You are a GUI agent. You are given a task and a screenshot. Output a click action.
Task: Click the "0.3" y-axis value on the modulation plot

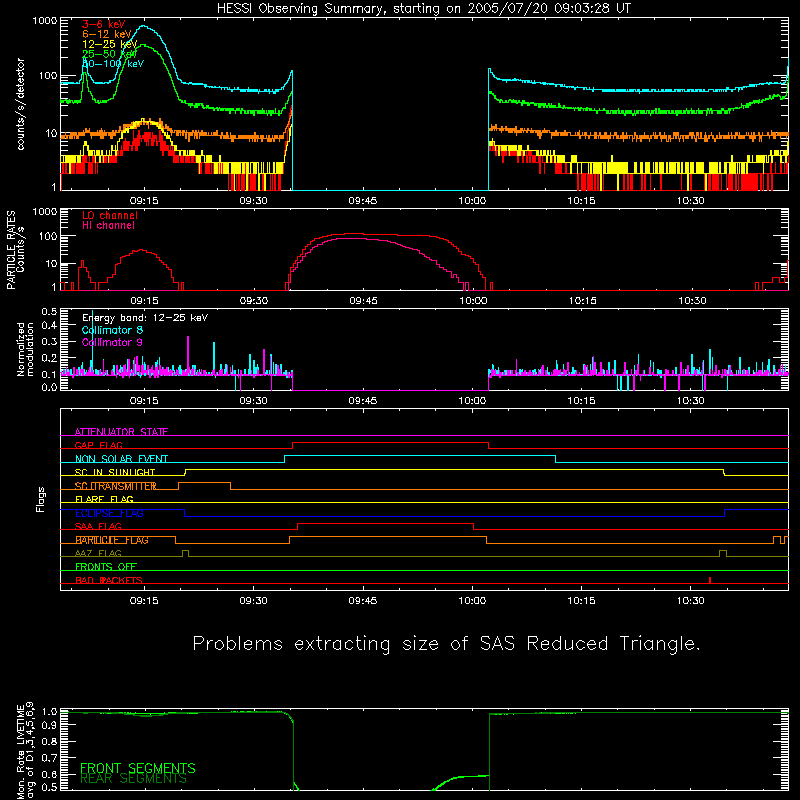[x=49, y=341]
